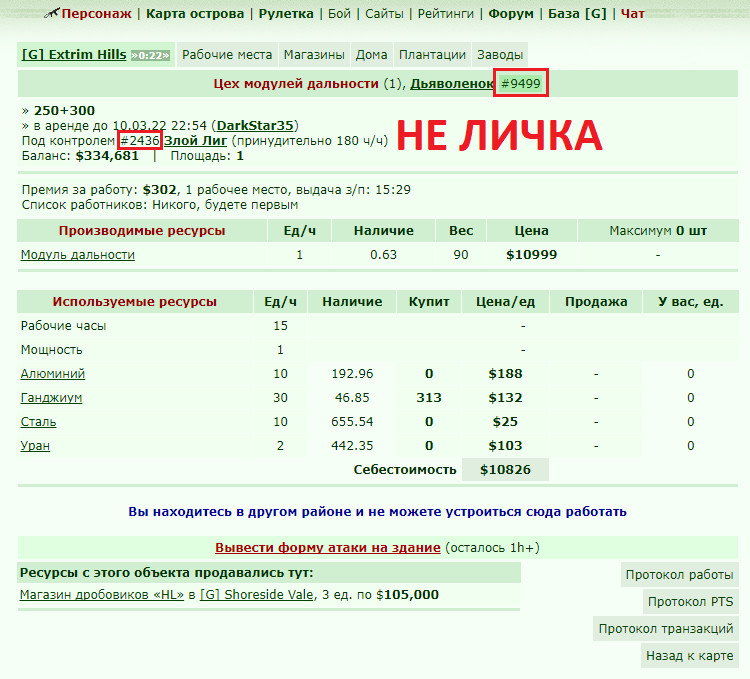
Task: Click the »0:22» timer badge
Action: (150, 55)
